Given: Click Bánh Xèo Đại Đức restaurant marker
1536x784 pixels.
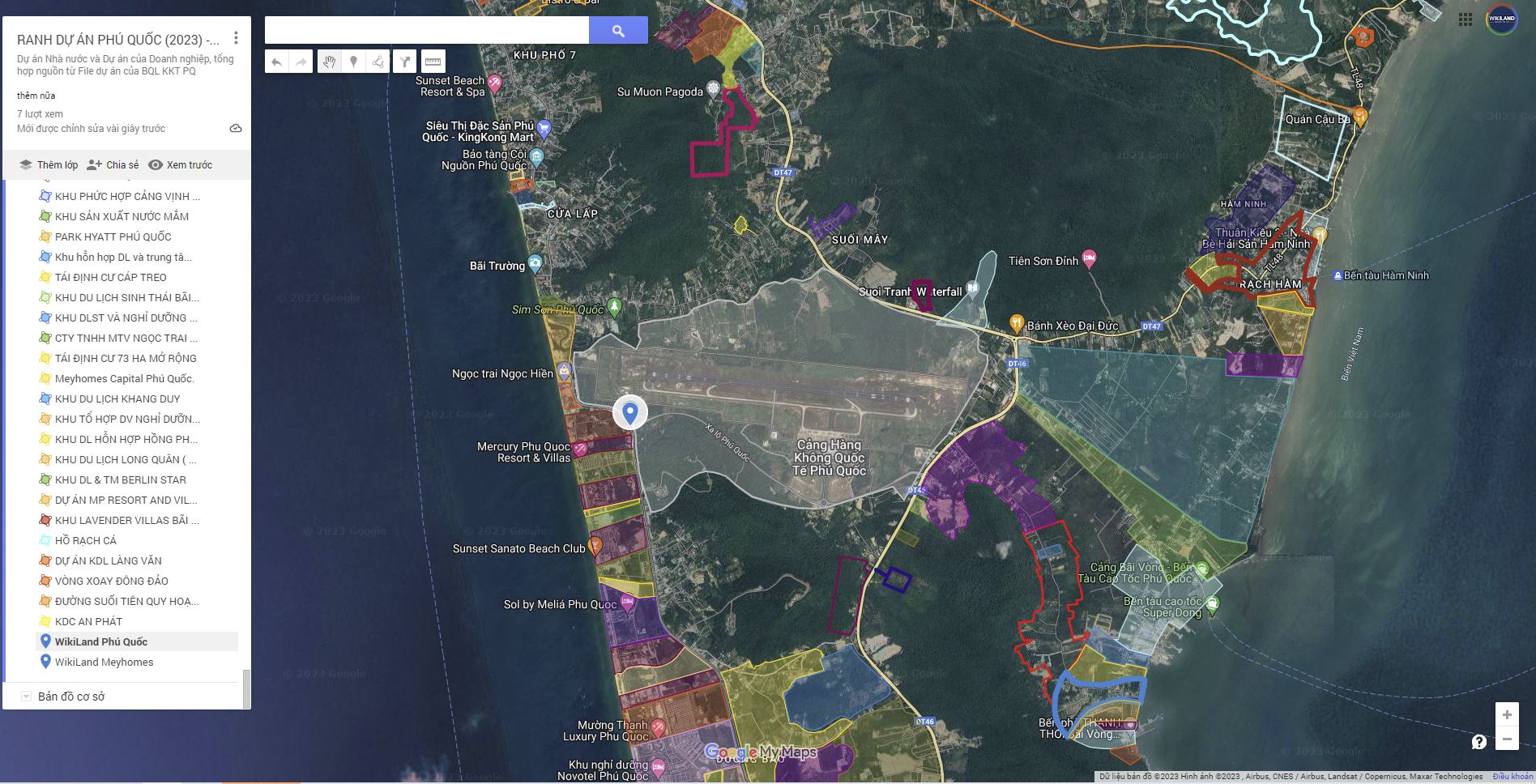Looking at the screenshot, I should click(1017, 324).
